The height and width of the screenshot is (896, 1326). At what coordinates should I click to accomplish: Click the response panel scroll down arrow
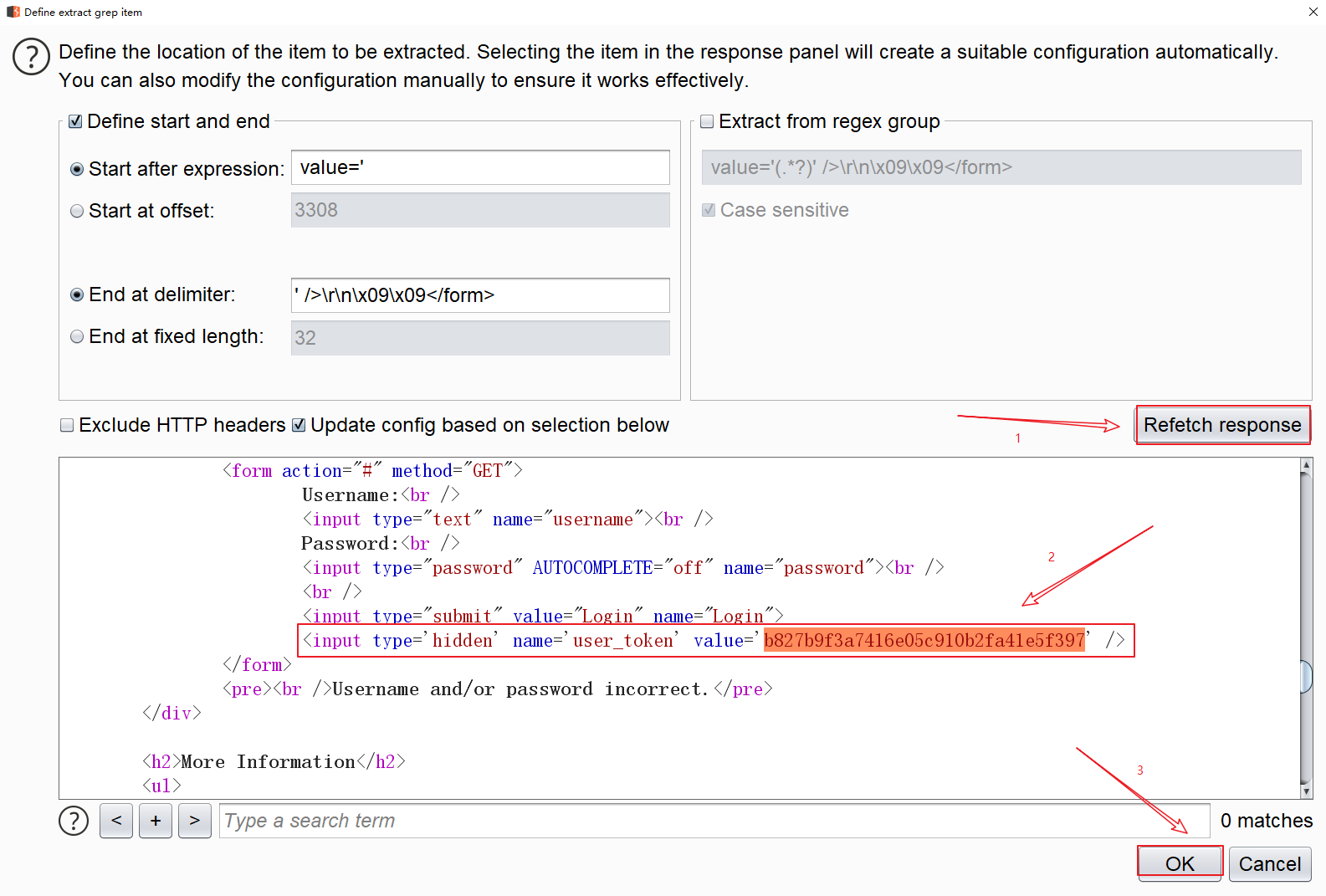click(1306, 791)
